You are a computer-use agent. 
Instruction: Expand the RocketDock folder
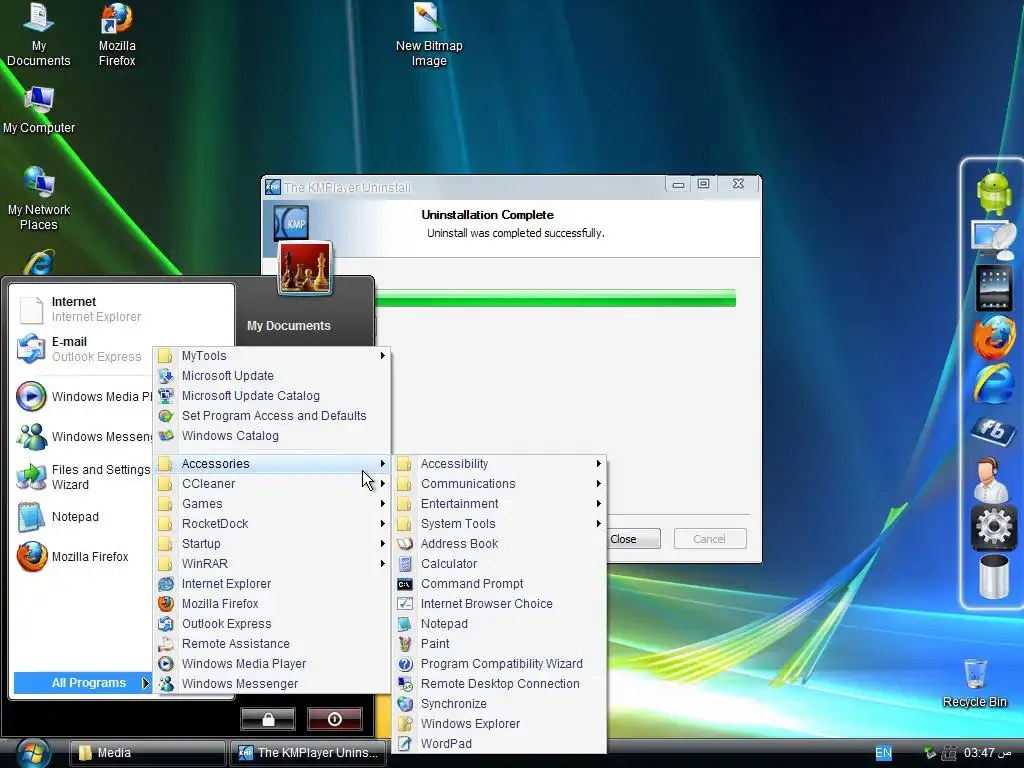pos(272,524)
